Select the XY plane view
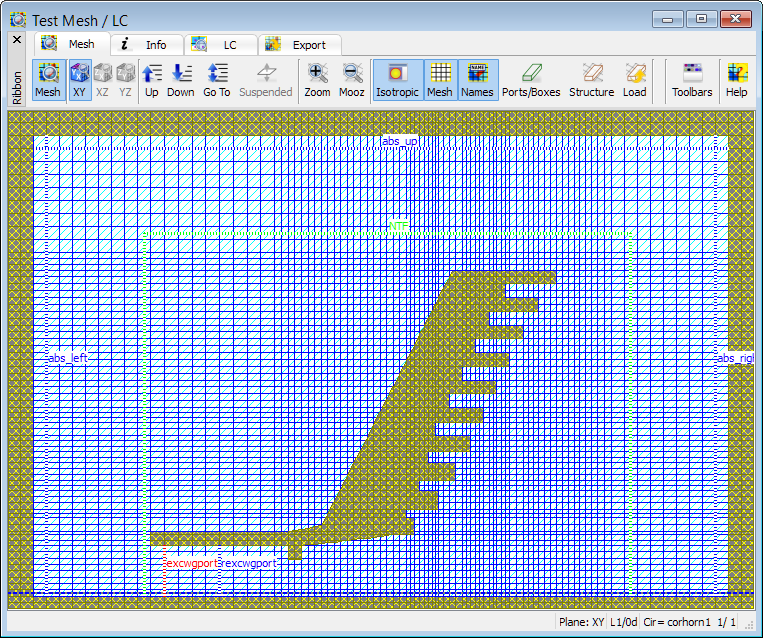This screenshot has width=763, height=638. pos(80,80)
